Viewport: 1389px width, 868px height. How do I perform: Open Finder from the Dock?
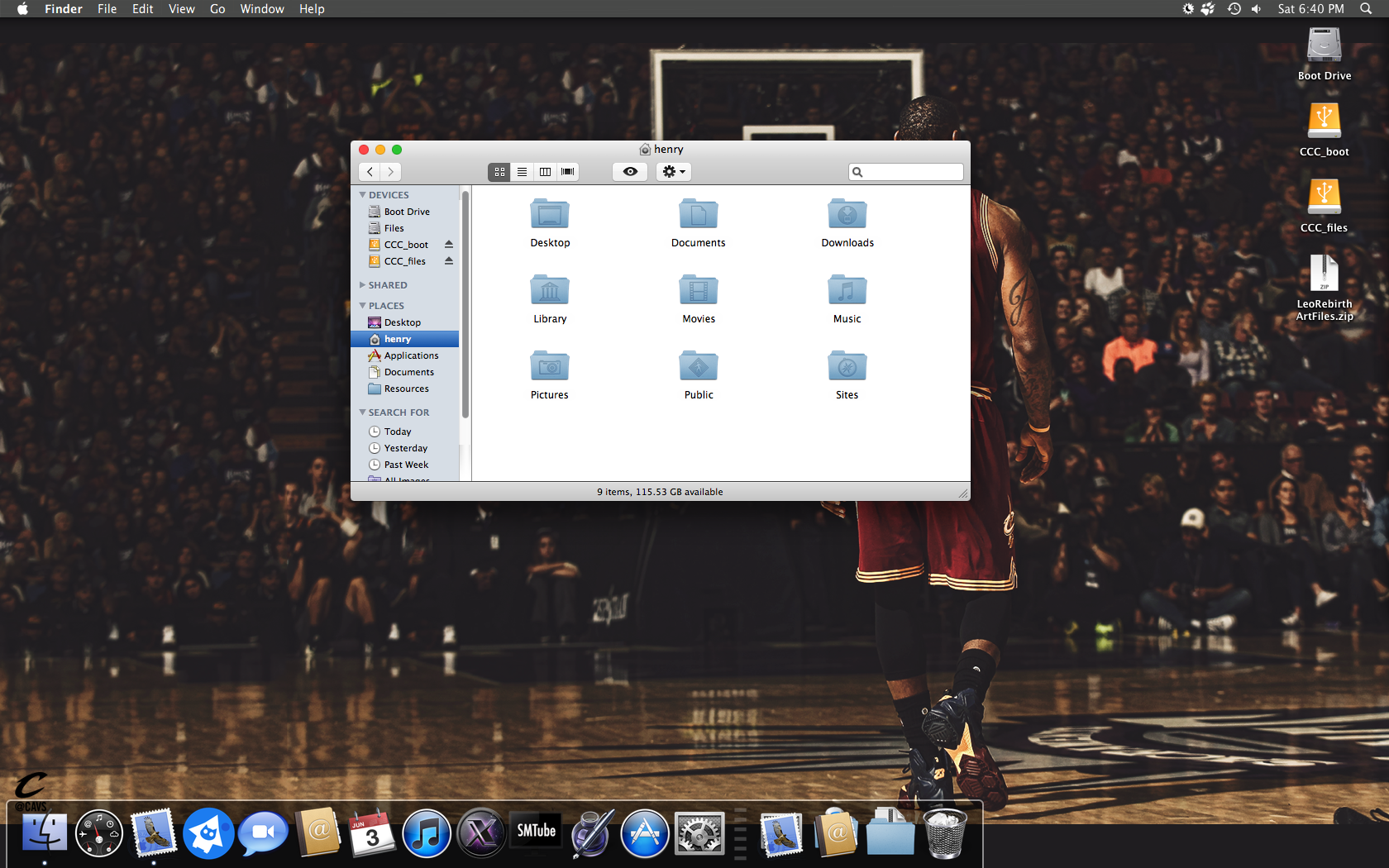click(x=45, y=832)
